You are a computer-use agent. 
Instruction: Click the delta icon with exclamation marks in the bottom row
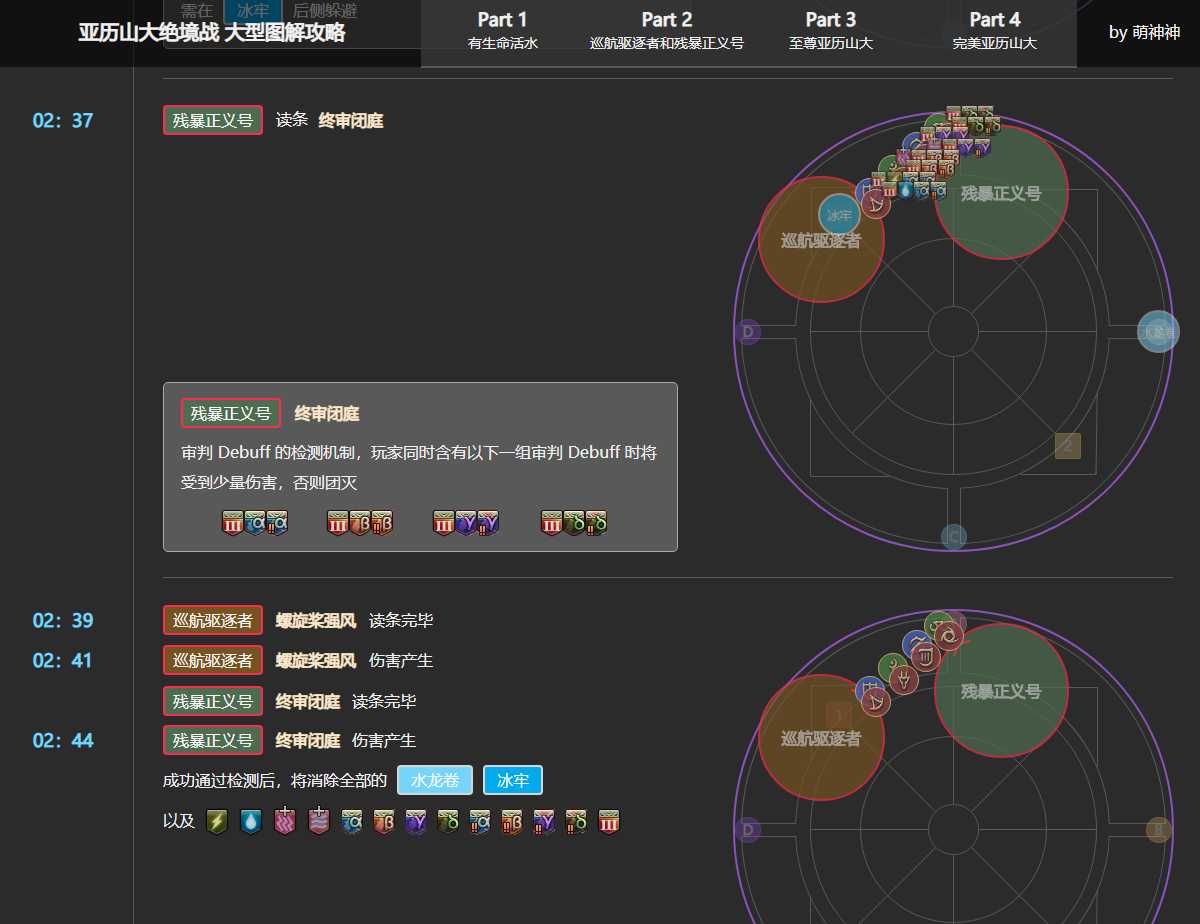point(576,822)
